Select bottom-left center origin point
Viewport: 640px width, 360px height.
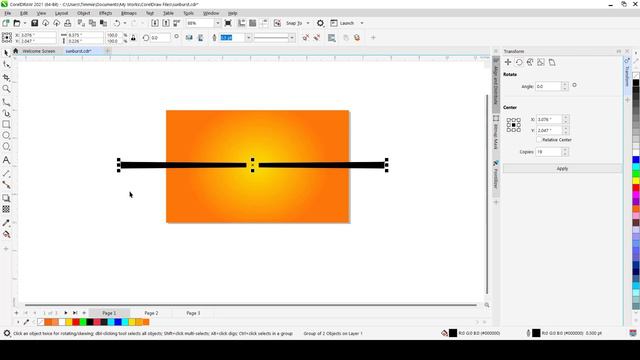point(509,130)
